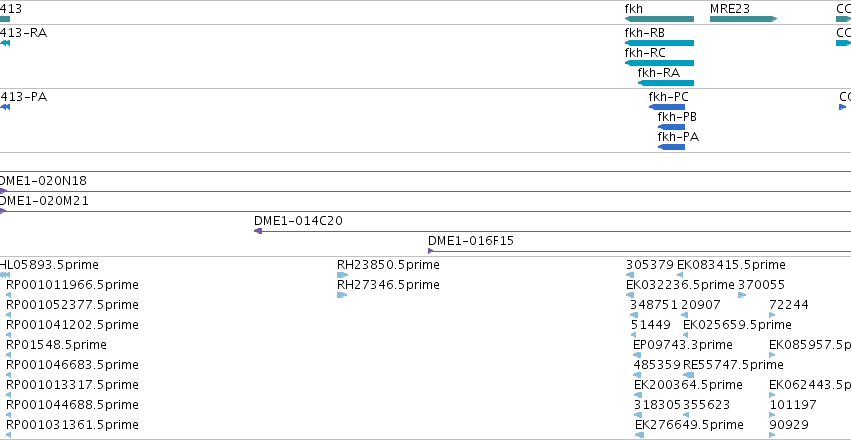
Task: Click the 51449 EST label
Action: point(651,325)
